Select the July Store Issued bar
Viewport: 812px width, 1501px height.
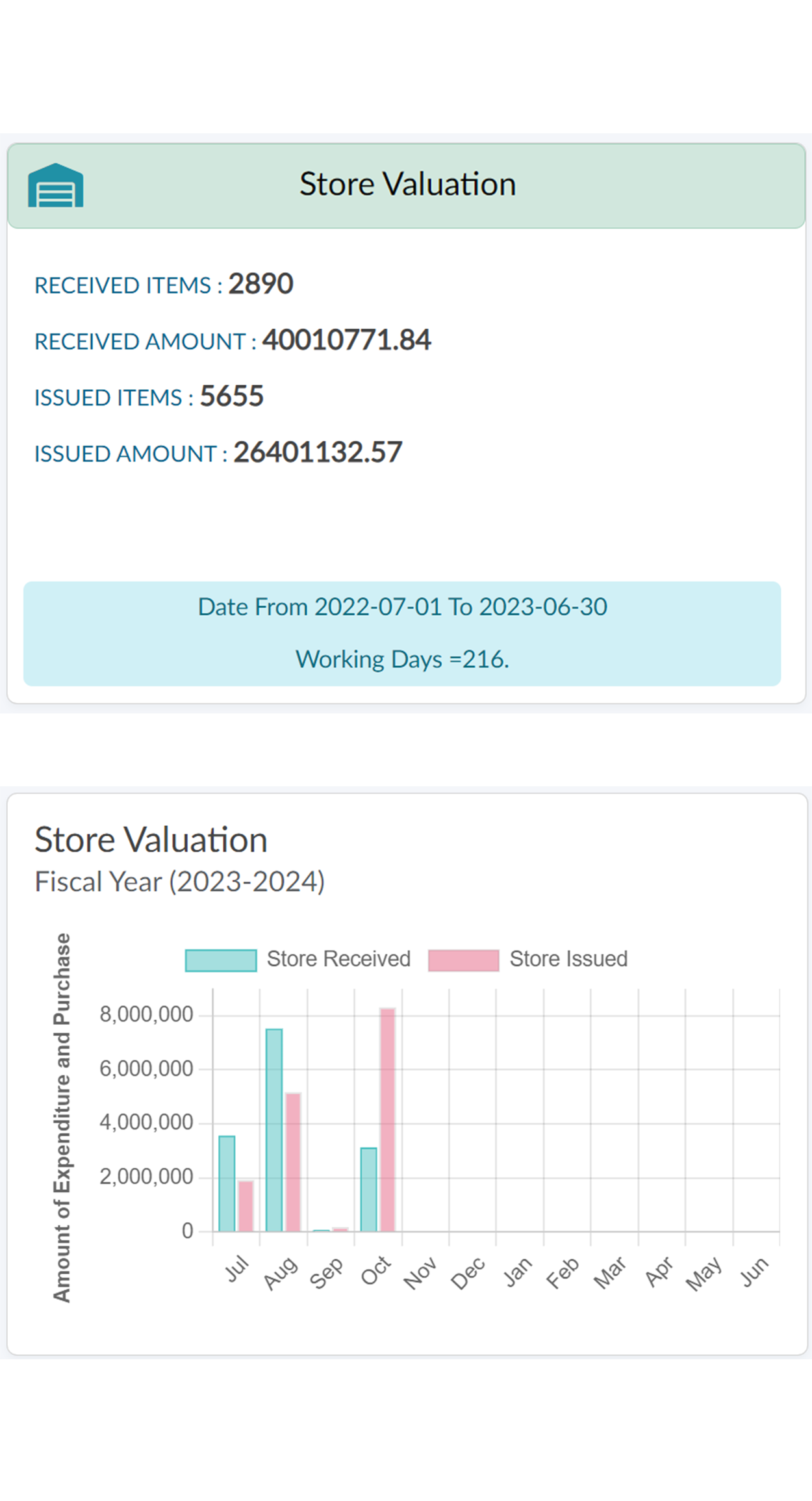point(246,1206)
